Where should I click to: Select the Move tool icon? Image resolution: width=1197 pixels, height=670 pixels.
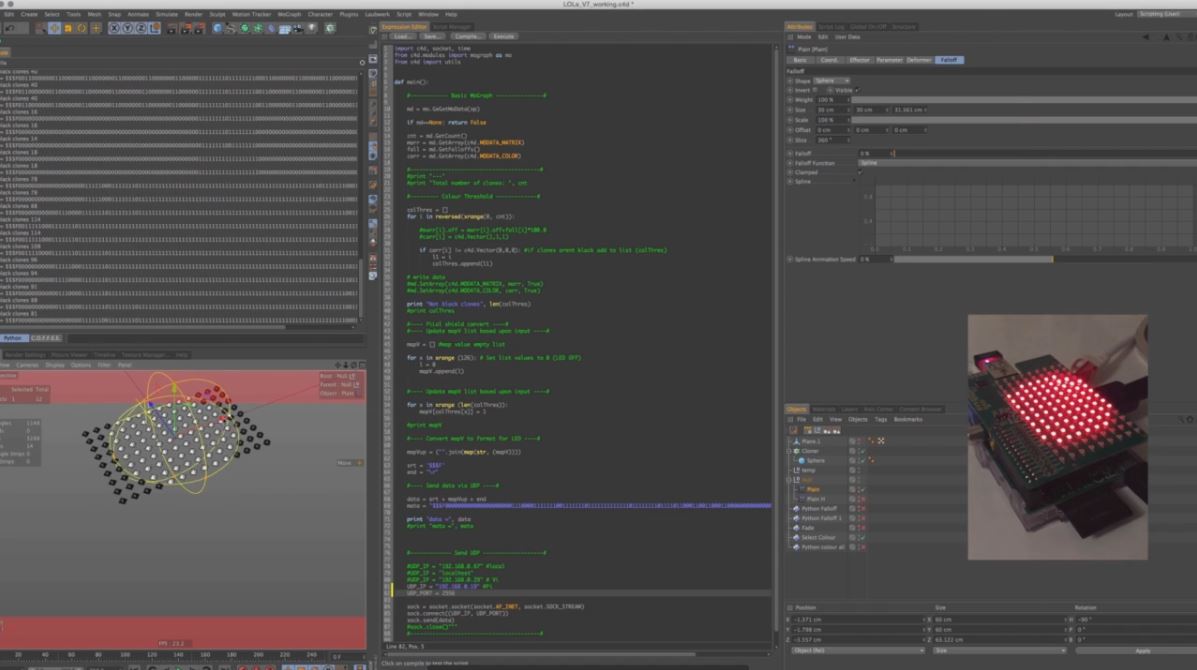pos(54,28)
